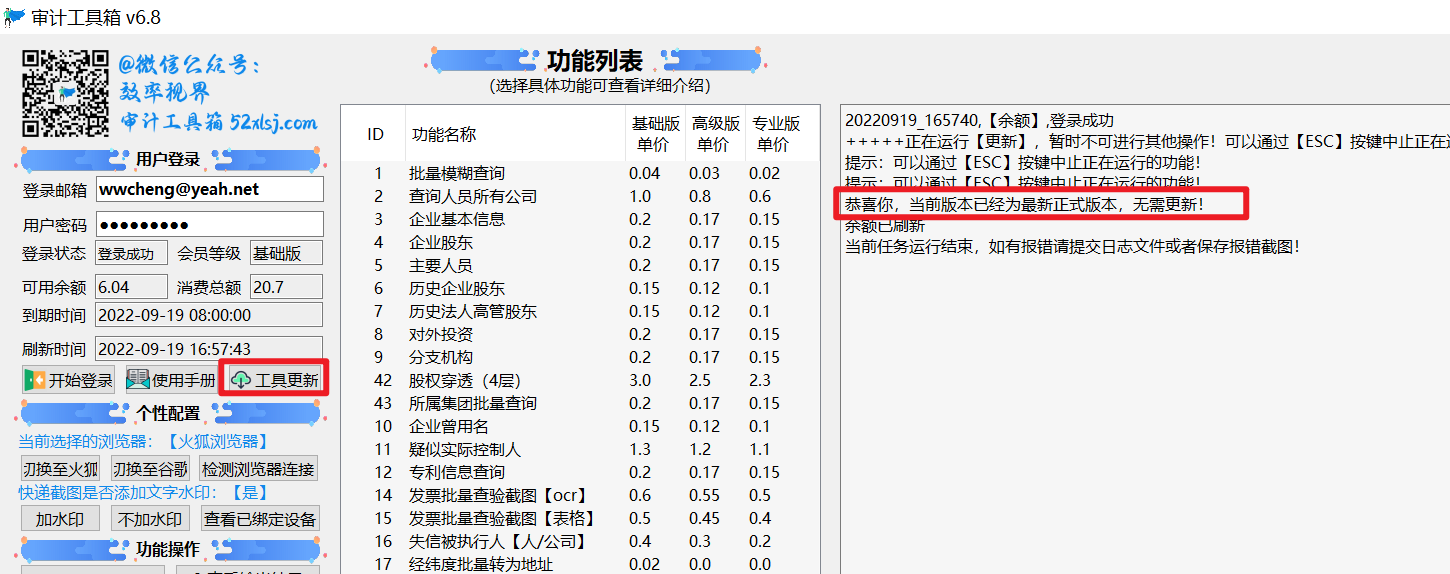Select the 企业股东 function row

coord(578,242)
